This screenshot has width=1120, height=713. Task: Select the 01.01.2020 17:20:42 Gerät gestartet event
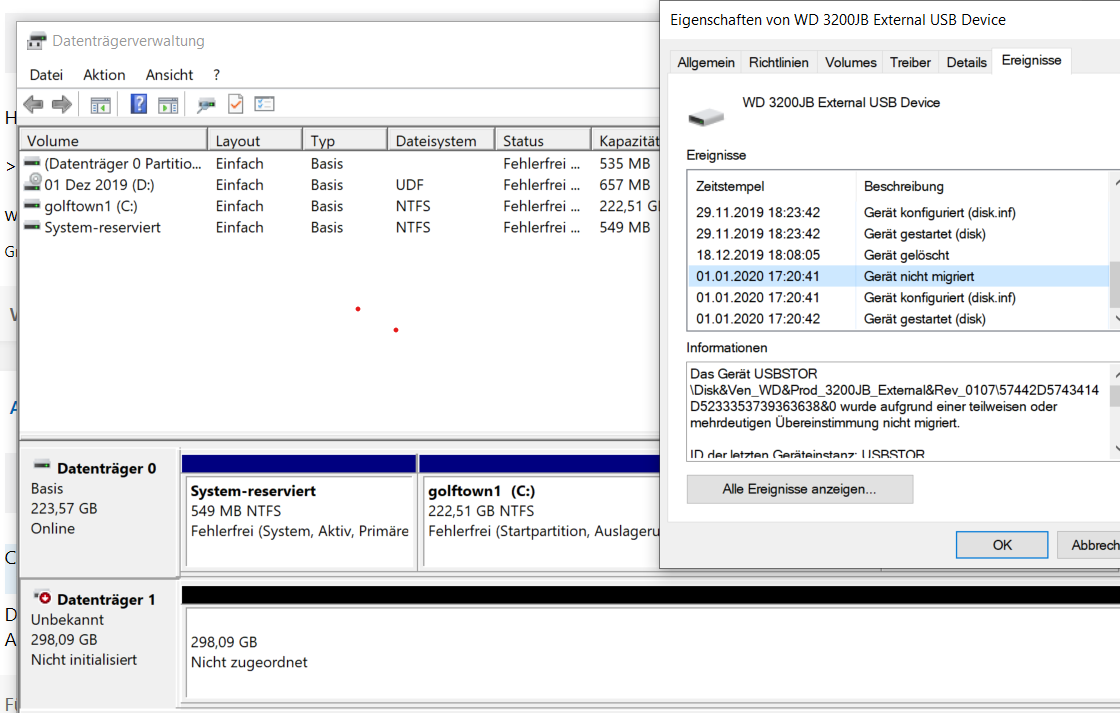coord(899,319)
